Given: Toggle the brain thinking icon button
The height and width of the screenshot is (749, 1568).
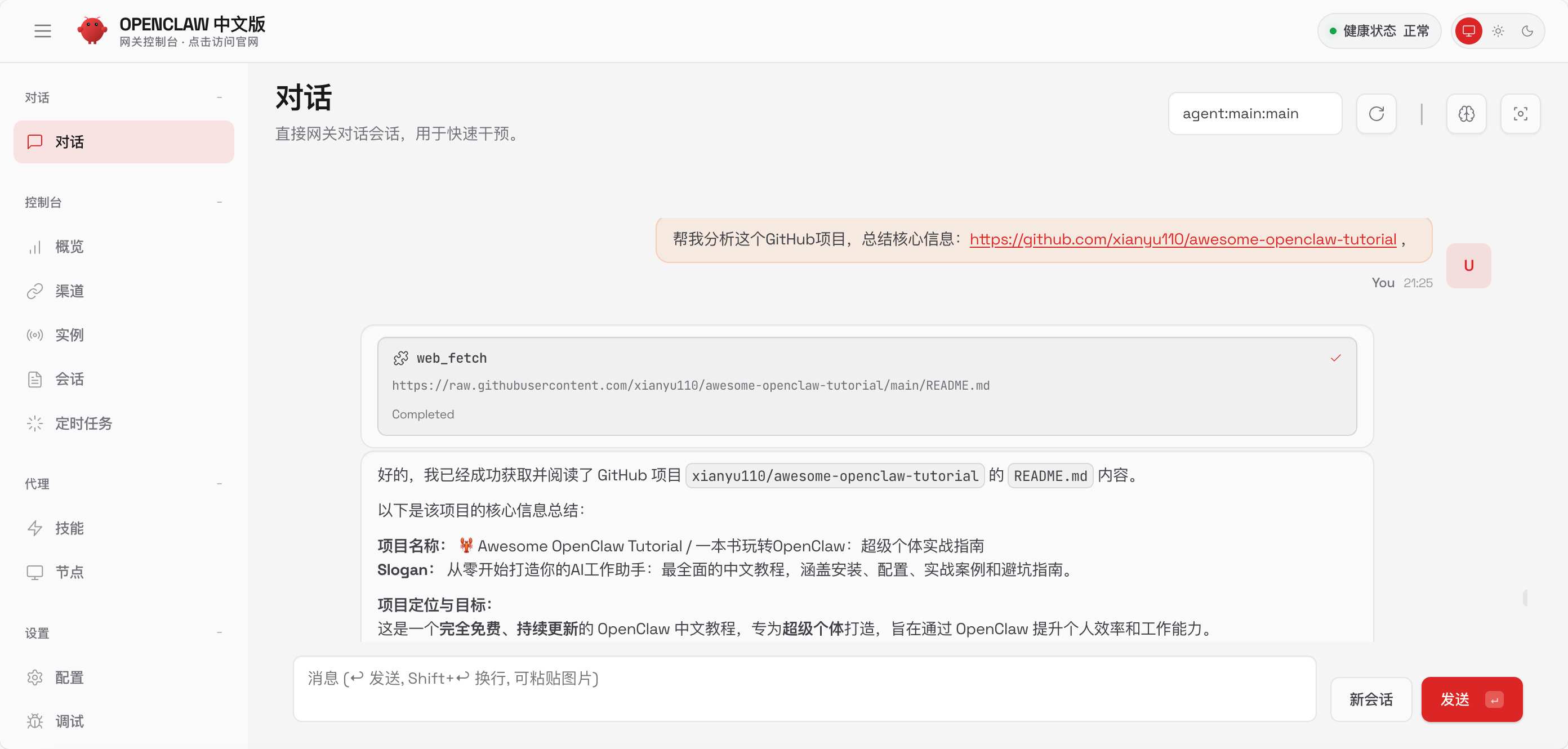Looking at the screenshot, I should 1467,114.
